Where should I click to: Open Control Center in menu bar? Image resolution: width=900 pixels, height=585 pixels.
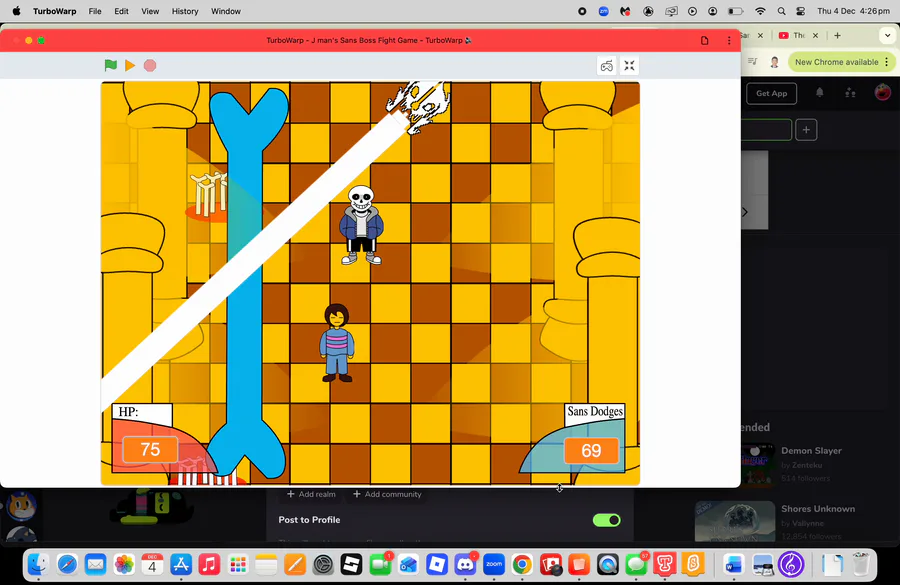[801, 11]
